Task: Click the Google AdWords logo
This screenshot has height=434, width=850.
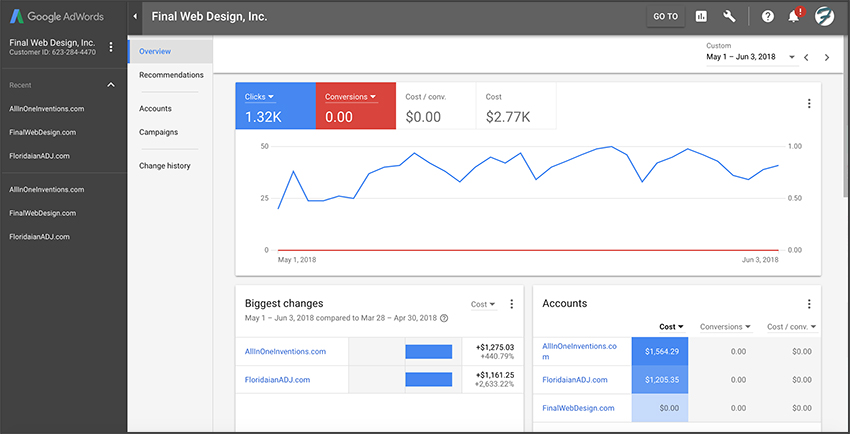Action: point(56,17)
